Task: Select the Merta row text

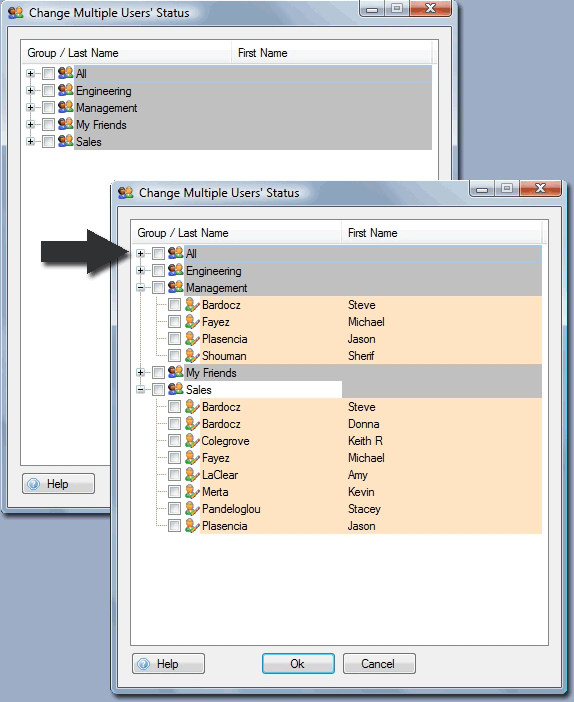Action: coord(215,492)
